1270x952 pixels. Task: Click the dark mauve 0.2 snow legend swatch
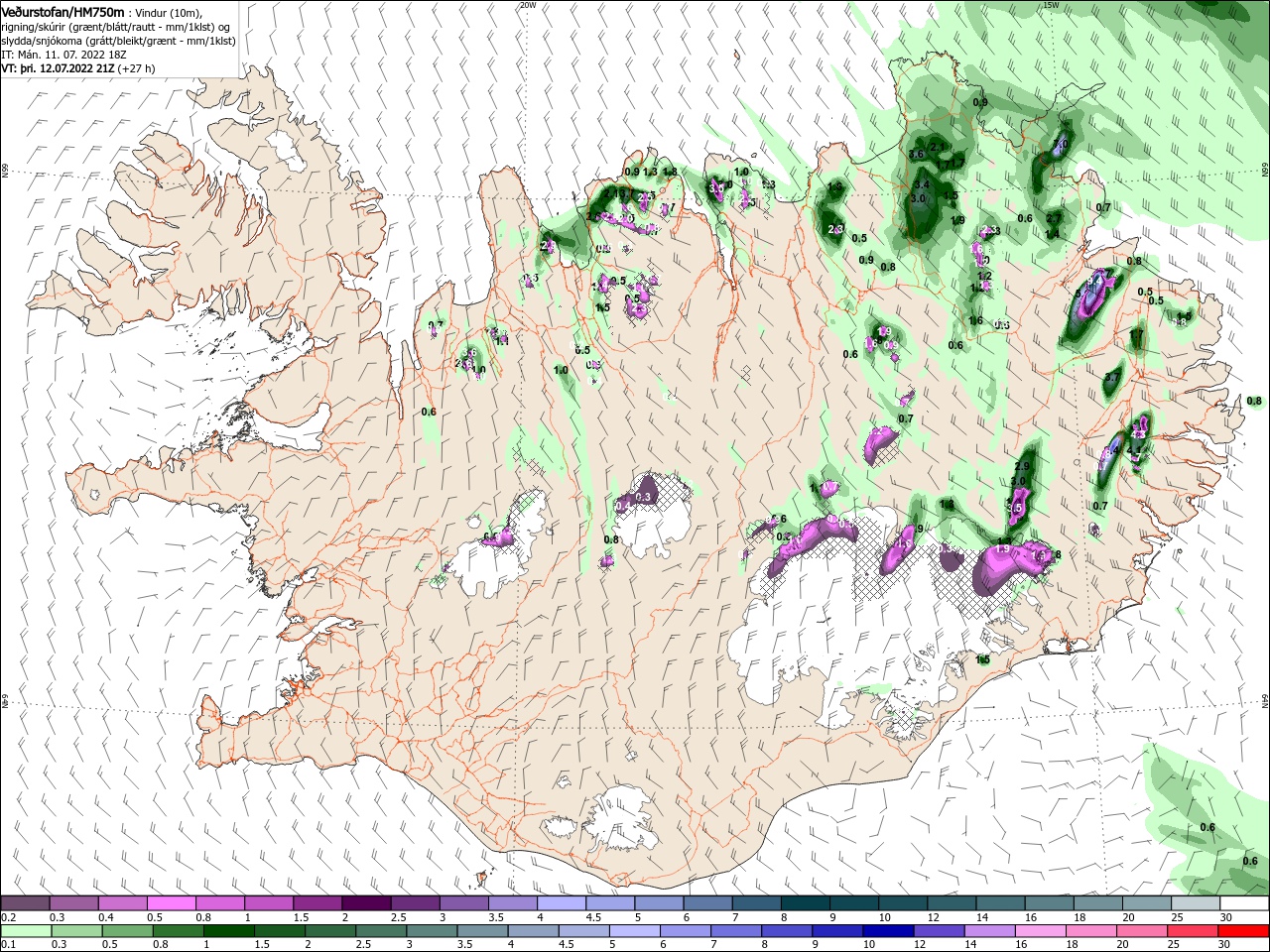click(x=25, y=903)
